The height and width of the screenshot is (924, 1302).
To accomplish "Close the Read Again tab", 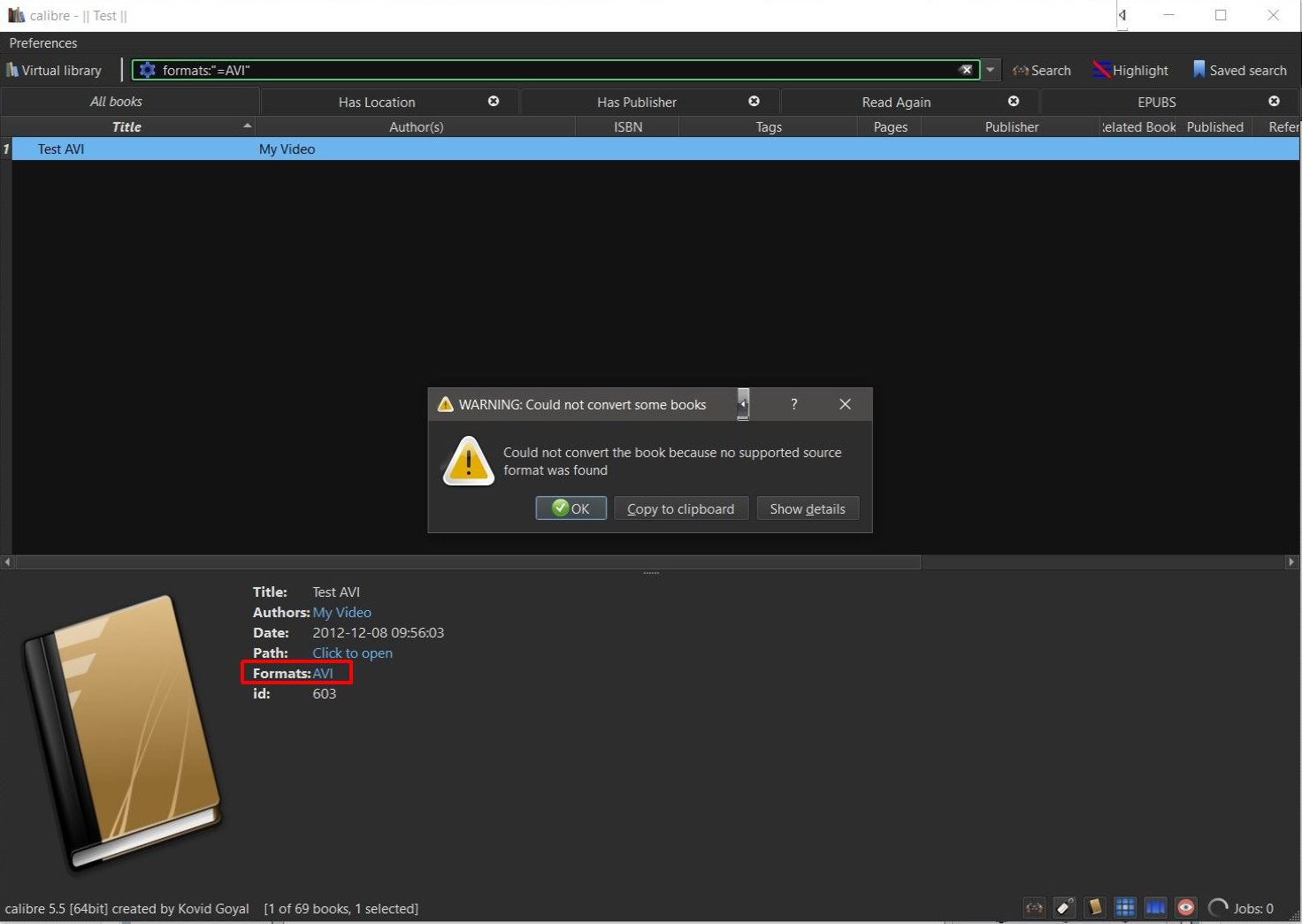I will (1014, 101).
